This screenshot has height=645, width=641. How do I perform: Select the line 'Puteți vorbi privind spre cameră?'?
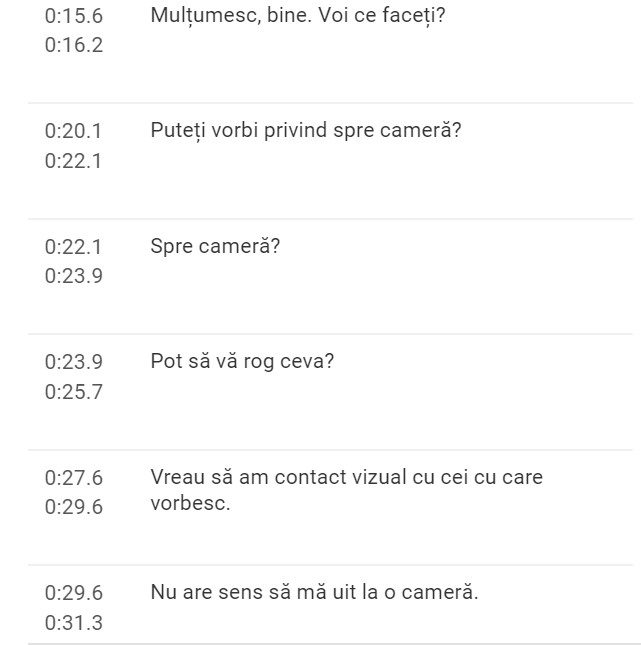coord(305,131)
